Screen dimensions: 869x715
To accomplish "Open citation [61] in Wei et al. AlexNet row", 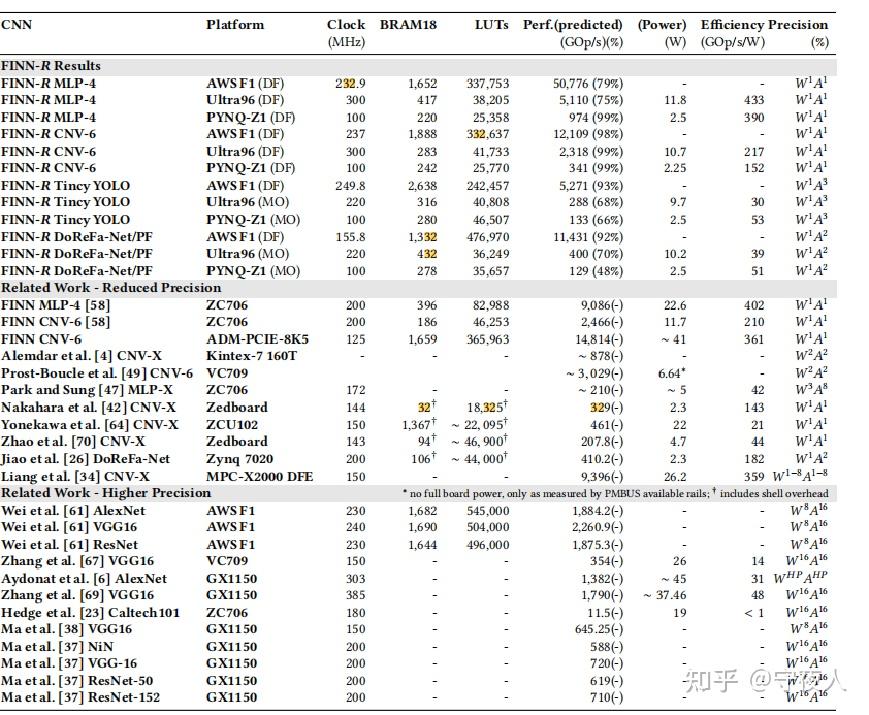I will point(76,511).
